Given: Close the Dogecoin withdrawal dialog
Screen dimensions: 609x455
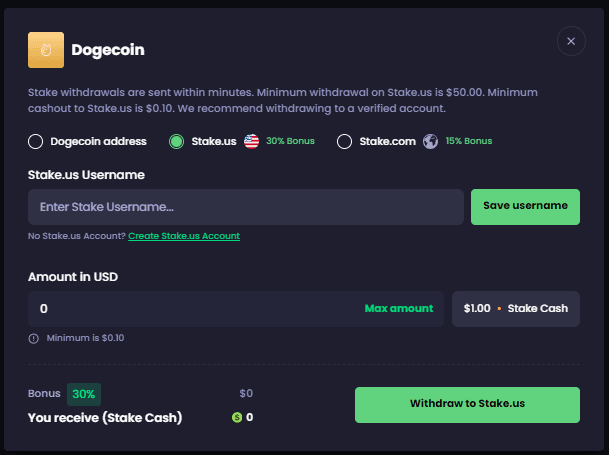Looking at the screenshot, I should coord(571,41).
